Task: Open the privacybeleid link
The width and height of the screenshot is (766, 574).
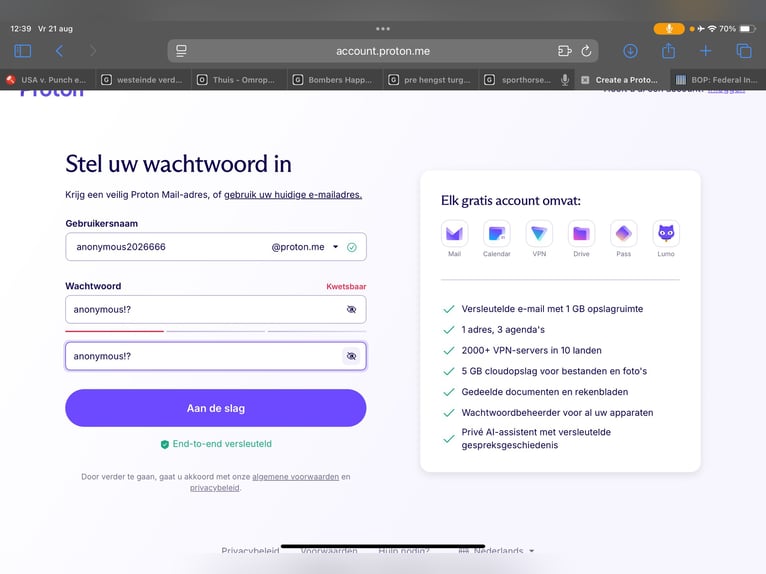Action: tap(214, 488)
